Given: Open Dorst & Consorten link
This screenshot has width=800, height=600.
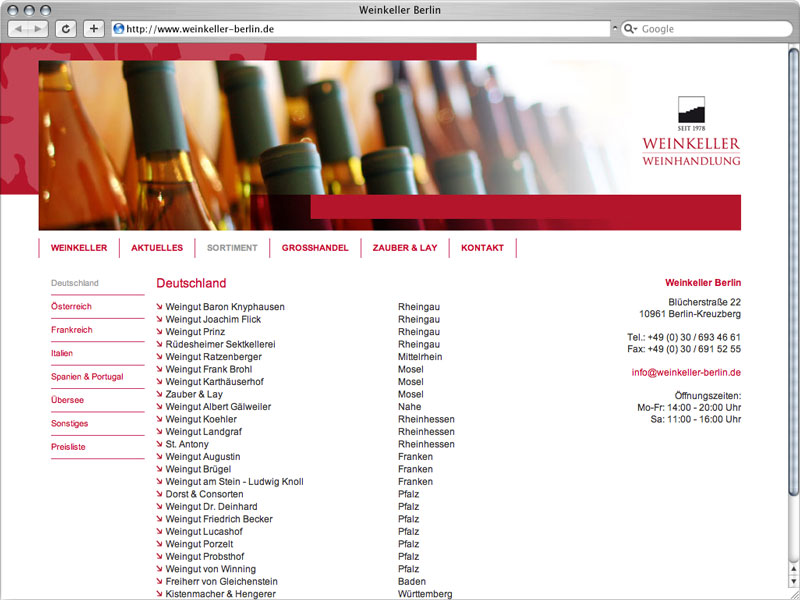Looking at the screenshot, I should (x=205, y=494).
